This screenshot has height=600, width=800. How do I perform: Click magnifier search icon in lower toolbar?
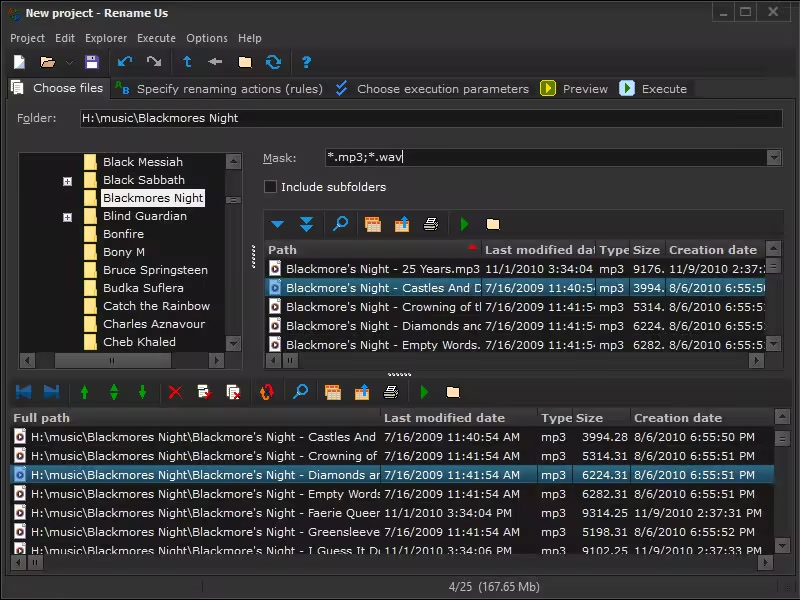click(x=301, y=392)
